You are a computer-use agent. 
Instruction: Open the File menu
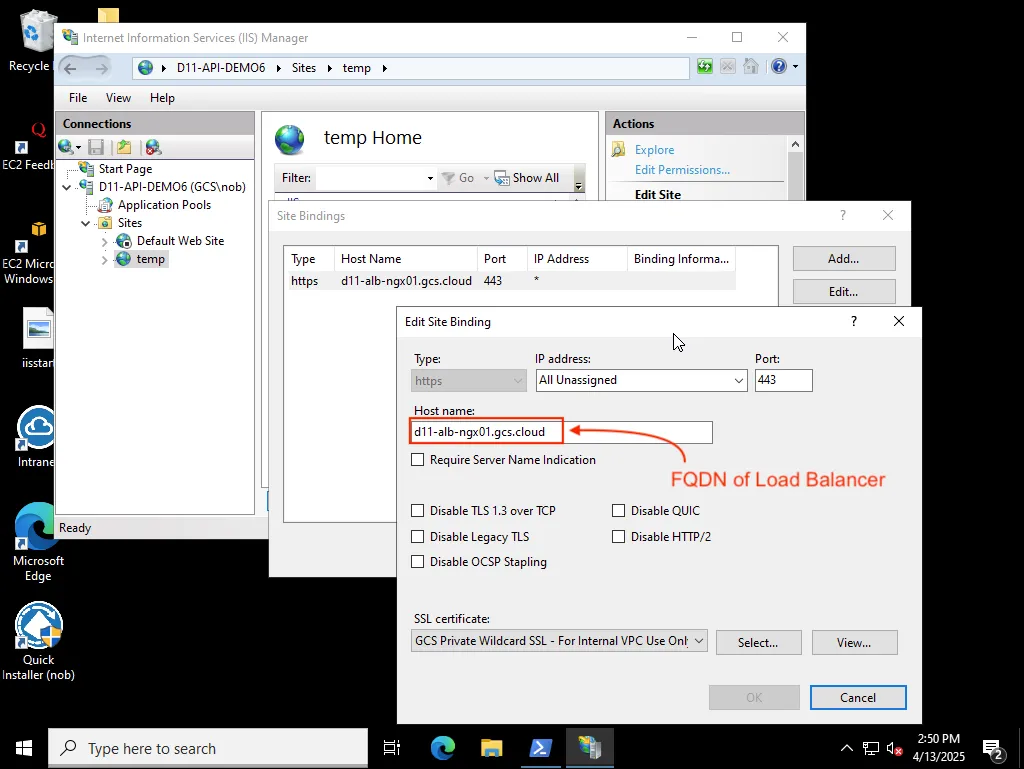78,98
